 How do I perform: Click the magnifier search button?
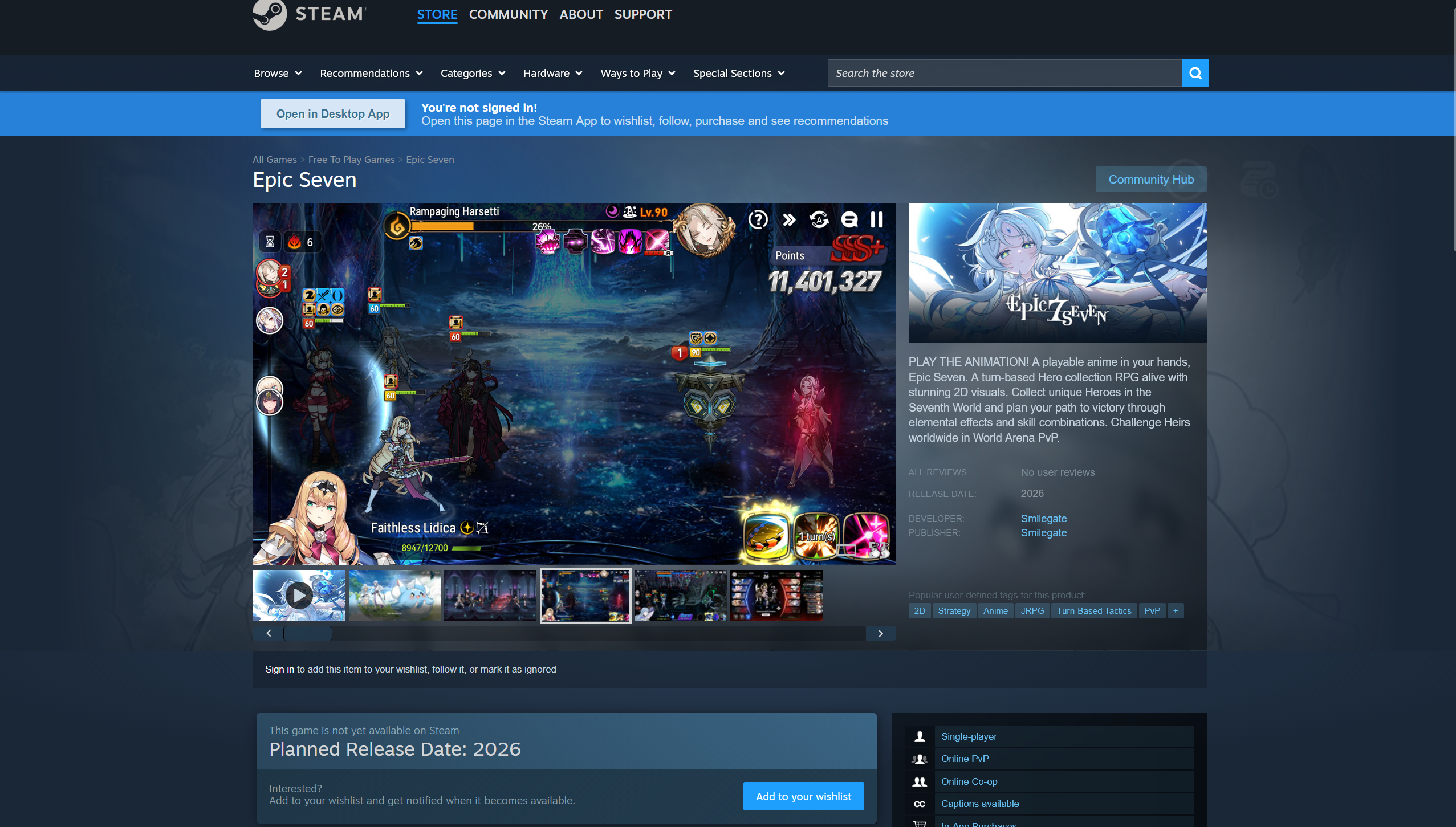(1195, 73)
